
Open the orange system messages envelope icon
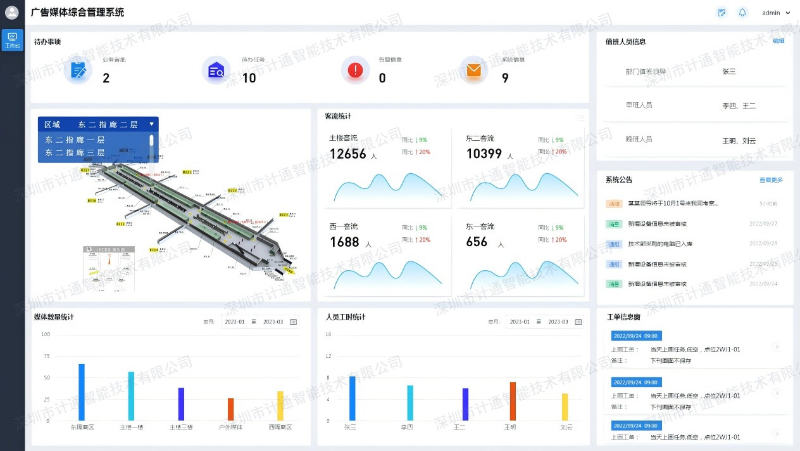(473, 70)
